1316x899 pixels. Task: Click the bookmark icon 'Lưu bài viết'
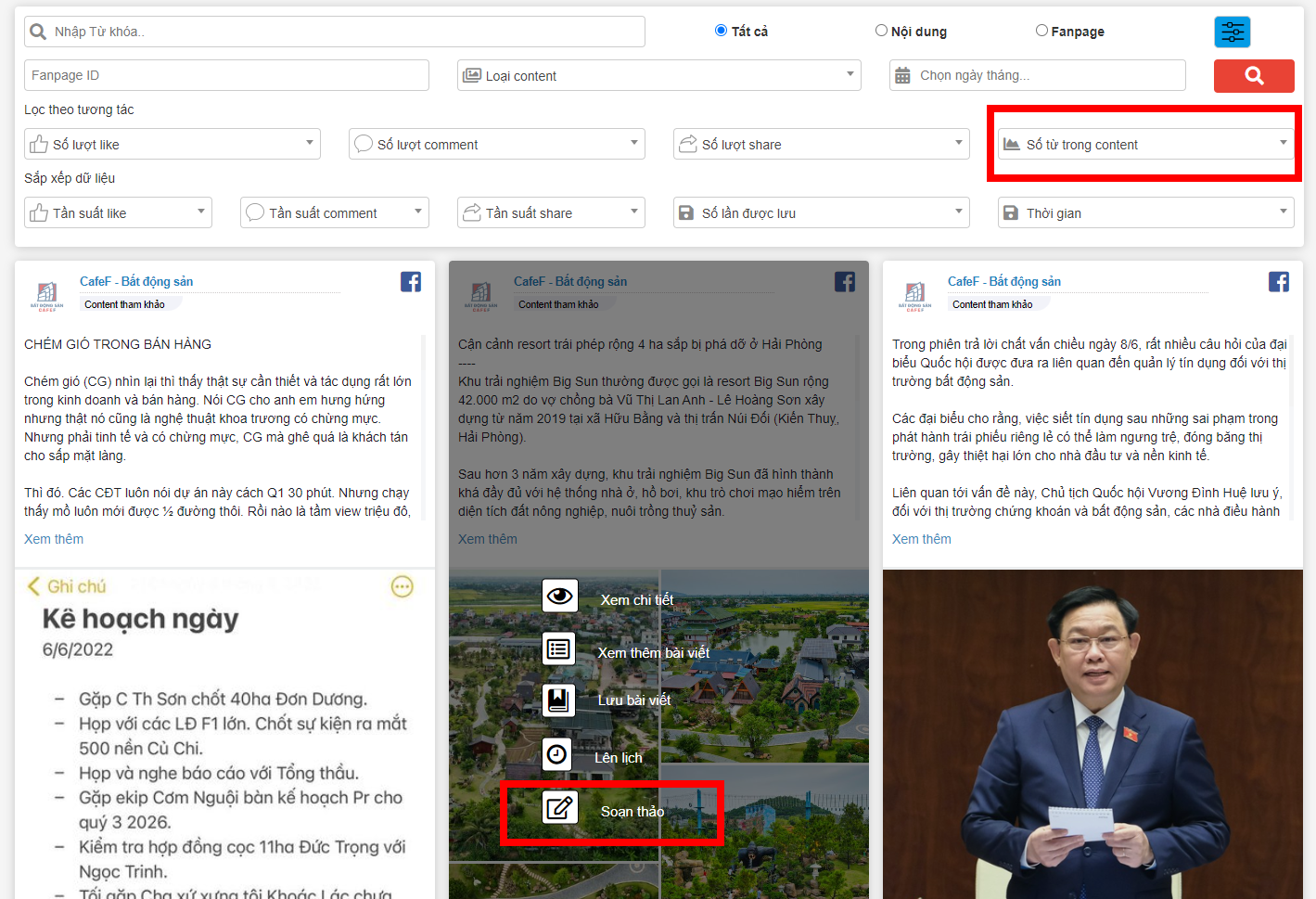(558, 700)
